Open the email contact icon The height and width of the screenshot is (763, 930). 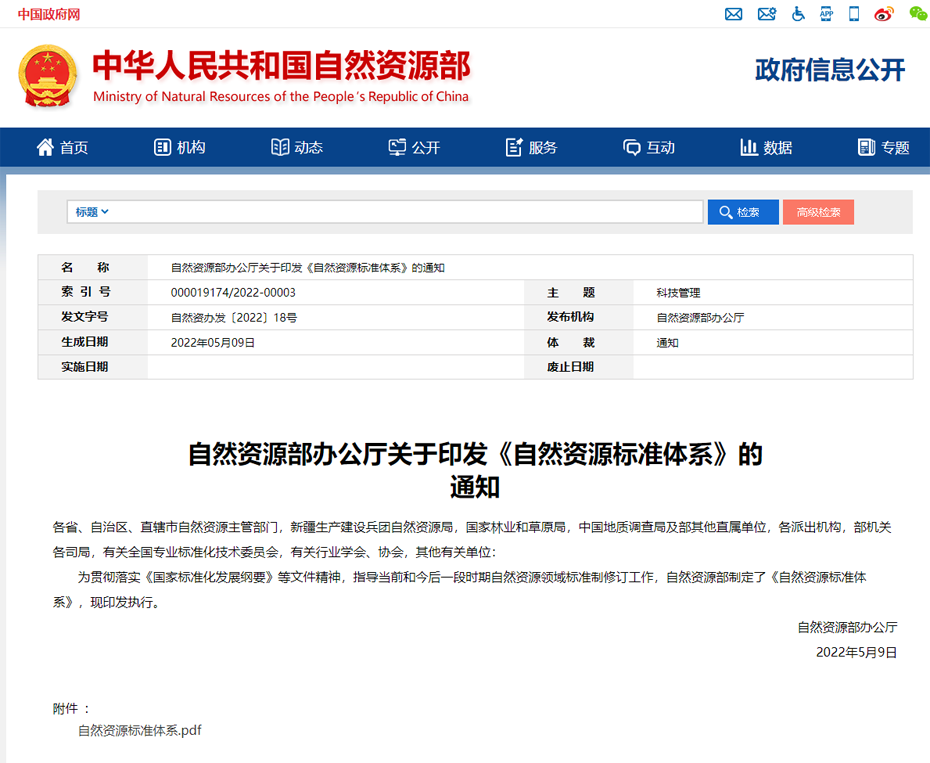click(x=734, y=14)
